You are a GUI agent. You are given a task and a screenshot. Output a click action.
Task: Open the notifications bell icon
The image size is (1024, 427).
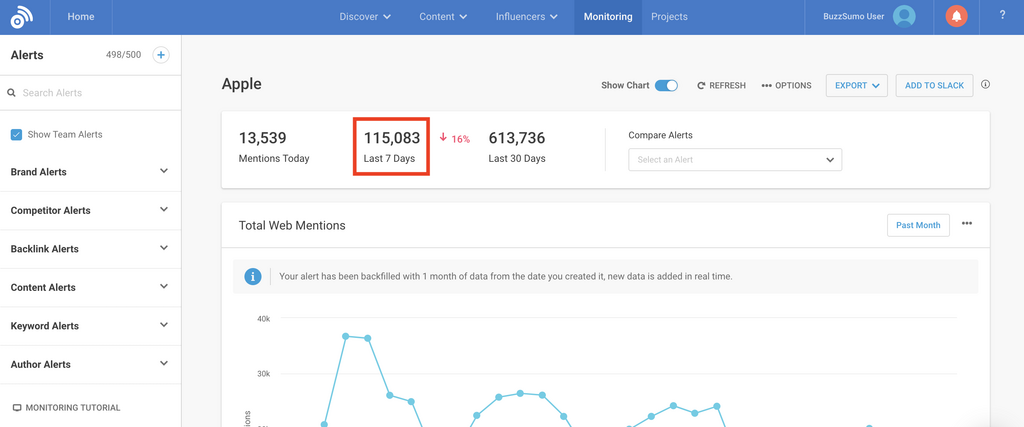[956, 17]
